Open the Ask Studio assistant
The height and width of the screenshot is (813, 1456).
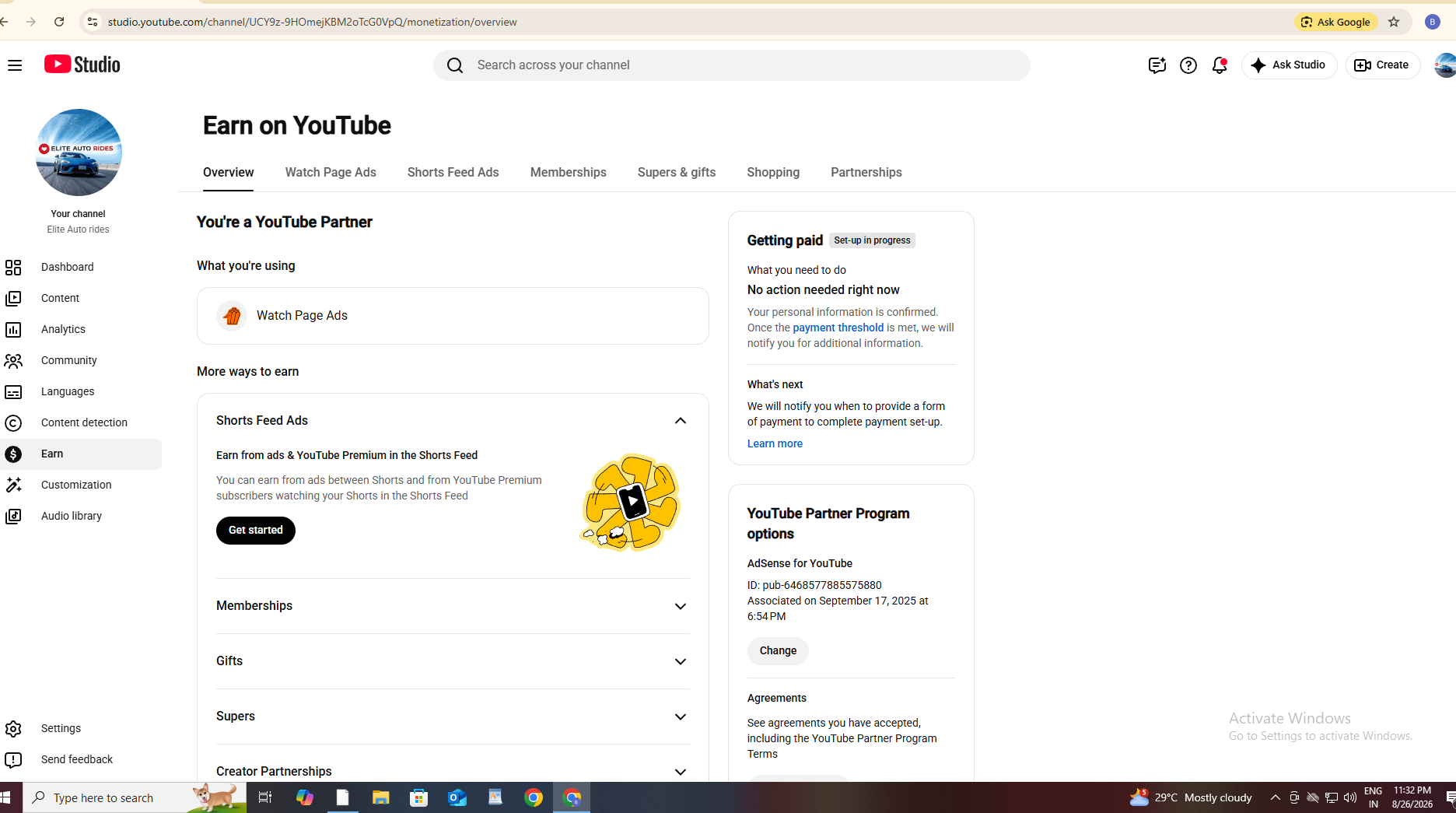1289,65
